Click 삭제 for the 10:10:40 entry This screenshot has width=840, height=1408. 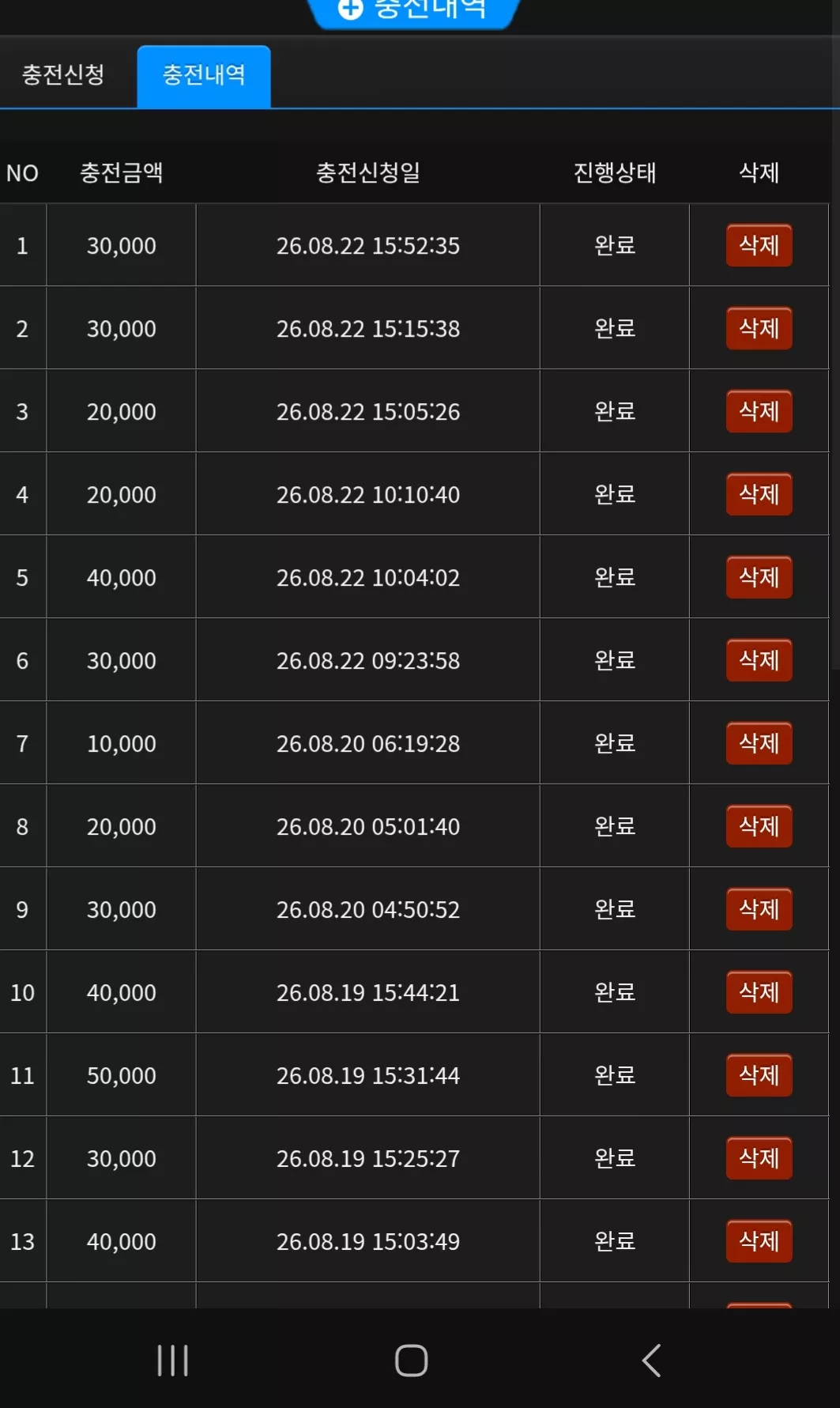759,494
